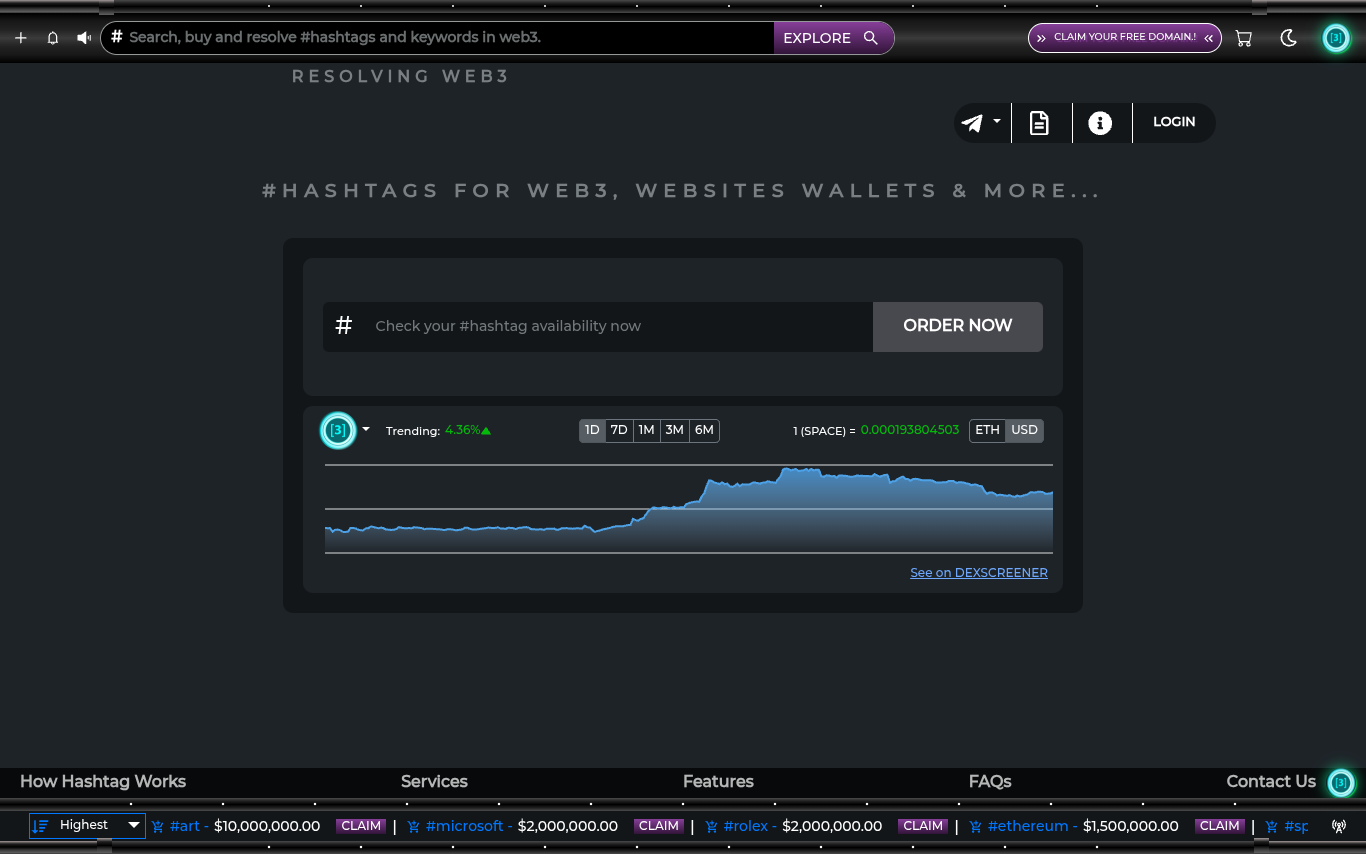
Task: Click cart icon before #microsoft
Action: coord(414,827)
